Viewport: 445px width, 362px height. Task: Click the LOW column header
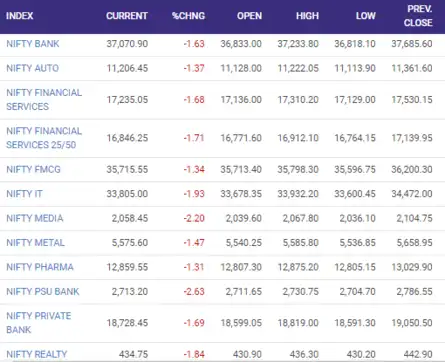pos(366,16)
